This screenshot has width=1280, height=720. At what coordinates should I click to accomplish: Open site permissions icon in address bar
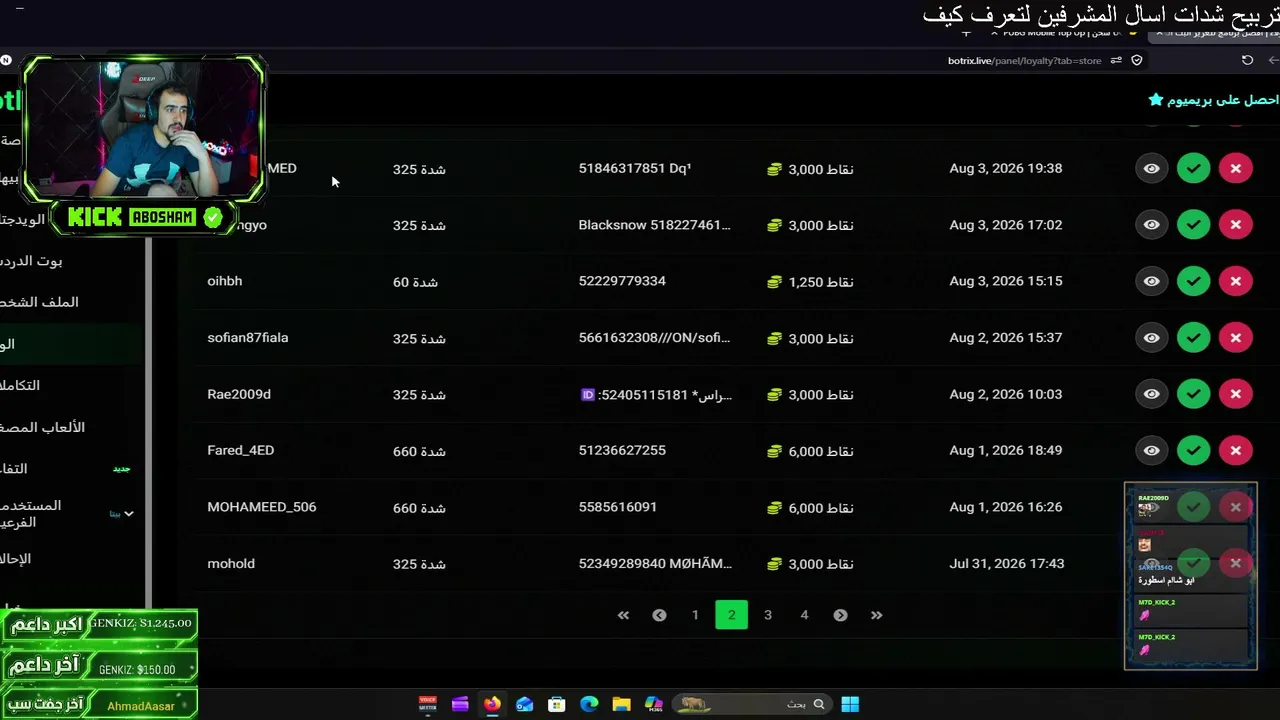(x=1116, y=60)
